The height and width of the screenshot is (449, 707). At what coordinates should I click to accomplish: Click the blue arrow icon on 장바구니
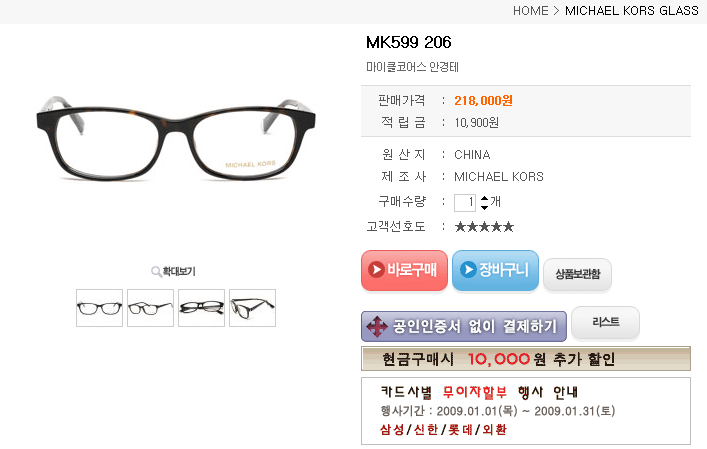tap(468, 269)
